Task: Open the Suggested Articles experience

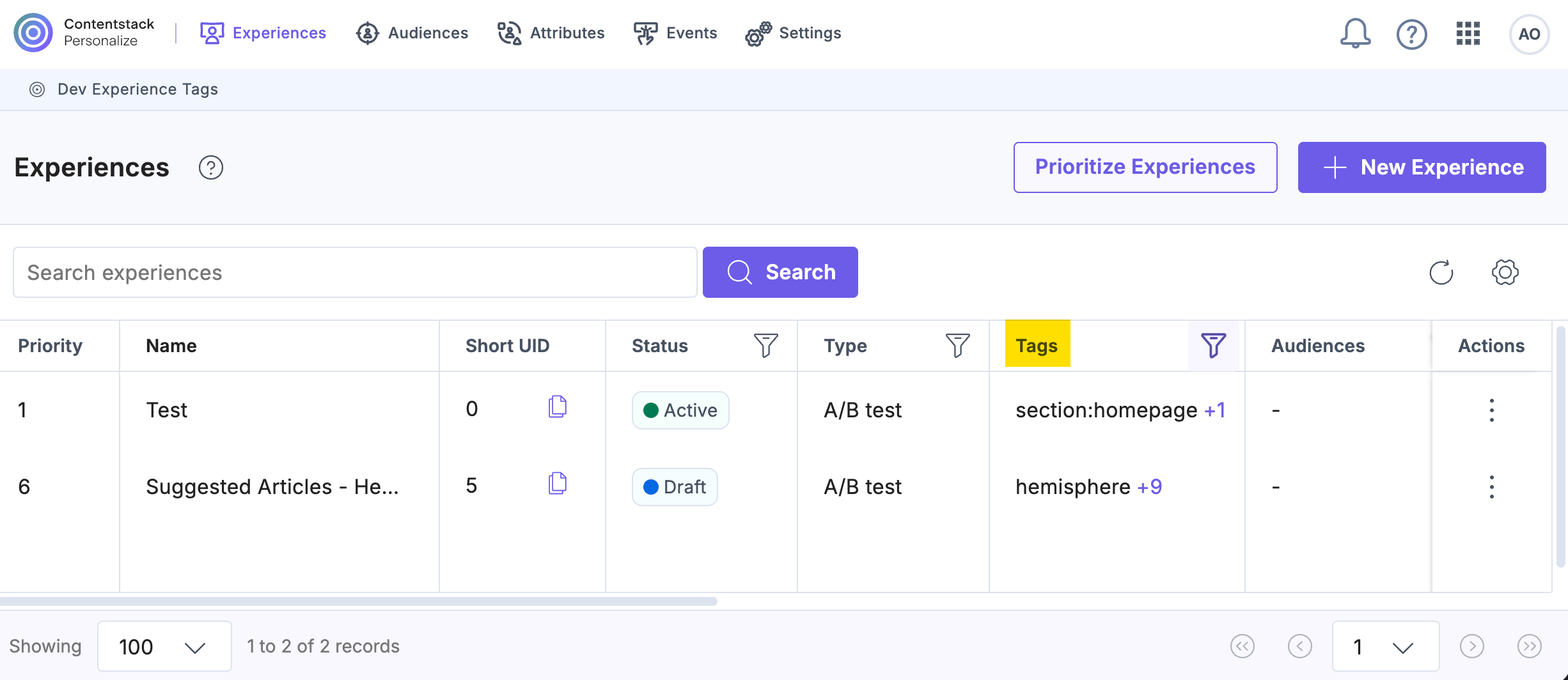Action: [272, 486]
